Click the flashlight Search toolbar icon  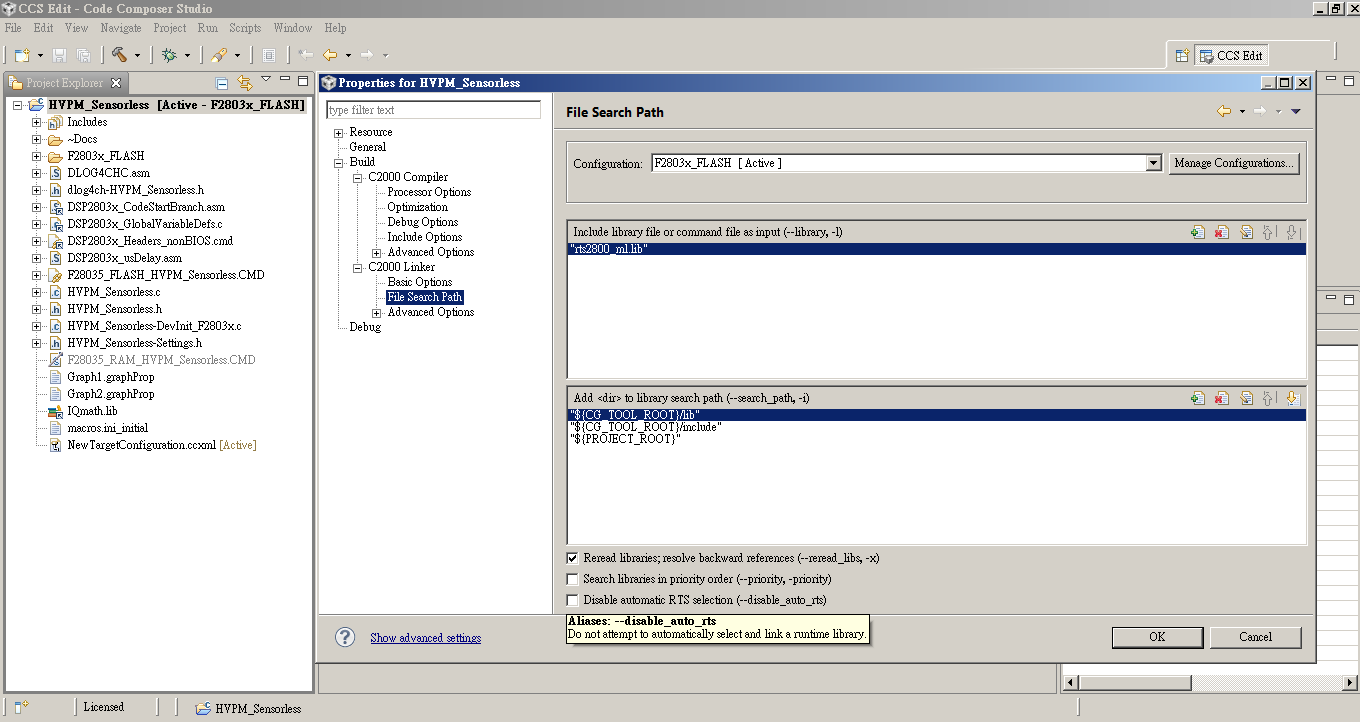[x=219, y=55]
